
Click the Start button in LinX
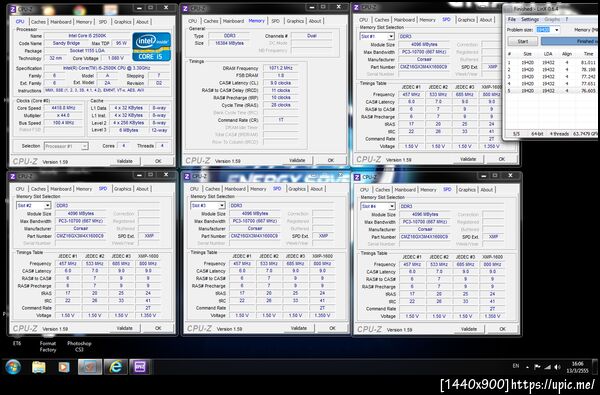tap(523, 41)
